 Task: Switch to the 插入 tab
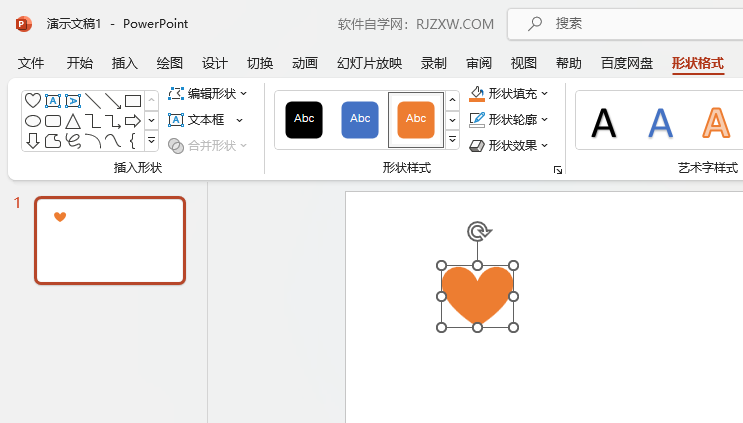click(x=125, y=63)
